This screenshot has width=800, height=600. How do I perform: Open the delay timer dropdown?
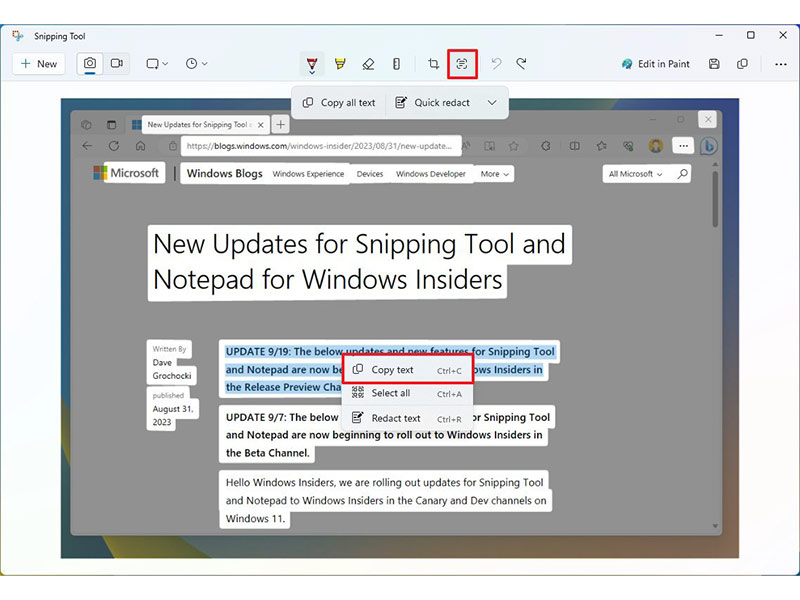[196, 64]
